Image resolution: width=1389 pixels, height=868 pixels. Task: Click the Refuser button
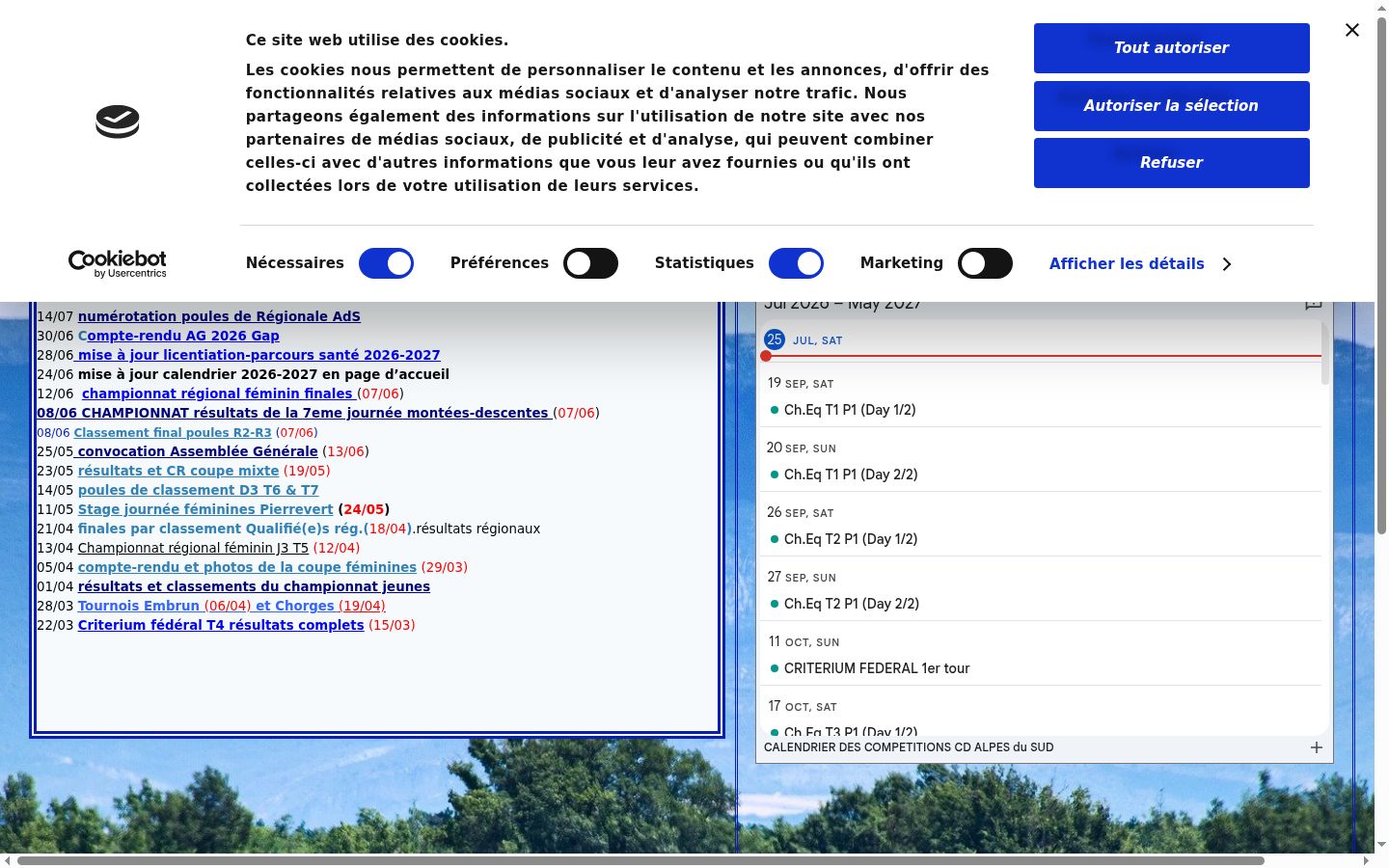(1171, 163)
